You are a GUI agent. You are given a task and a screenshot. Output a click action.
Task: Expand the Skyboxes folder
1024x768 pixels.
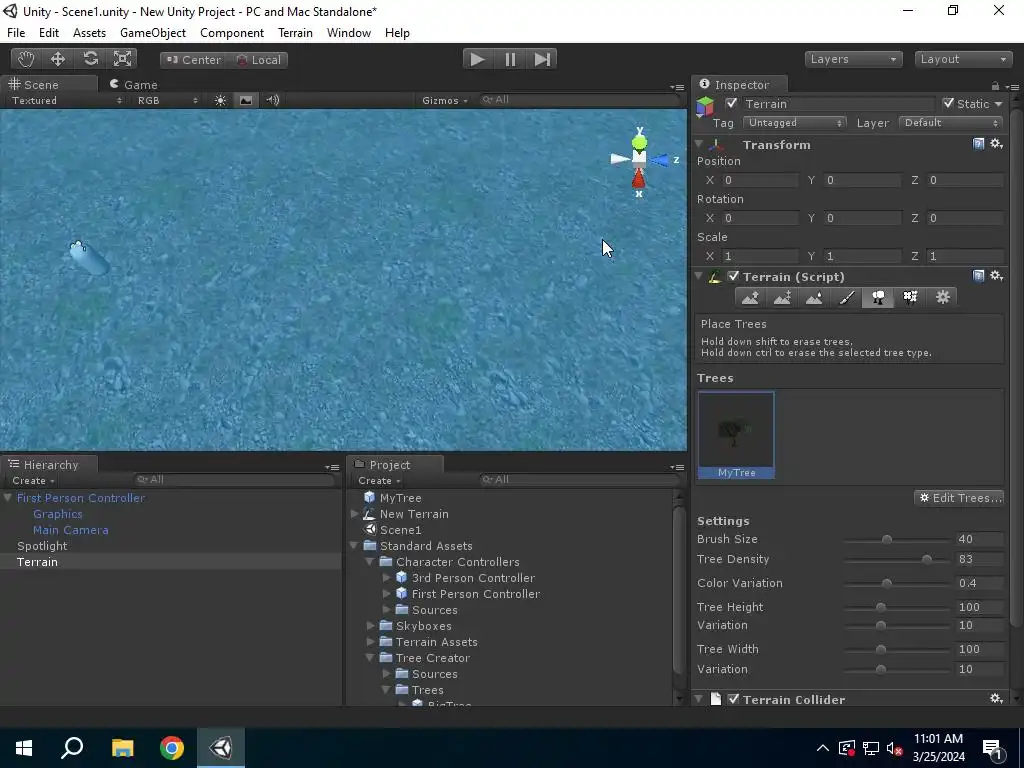click(x=370, y=626)
